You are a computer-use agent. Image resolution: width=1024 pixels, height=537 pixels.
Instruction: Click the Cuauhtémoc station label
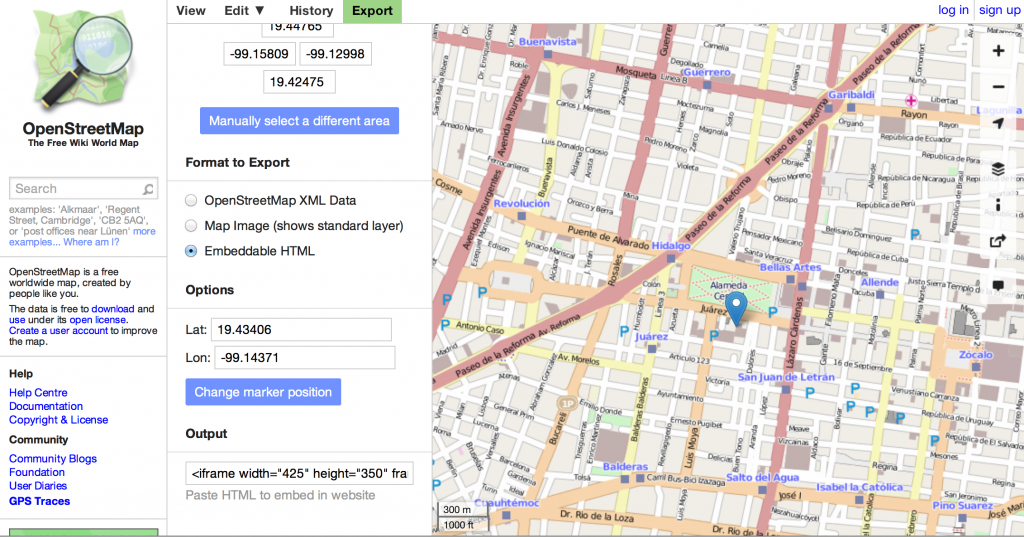506,503
